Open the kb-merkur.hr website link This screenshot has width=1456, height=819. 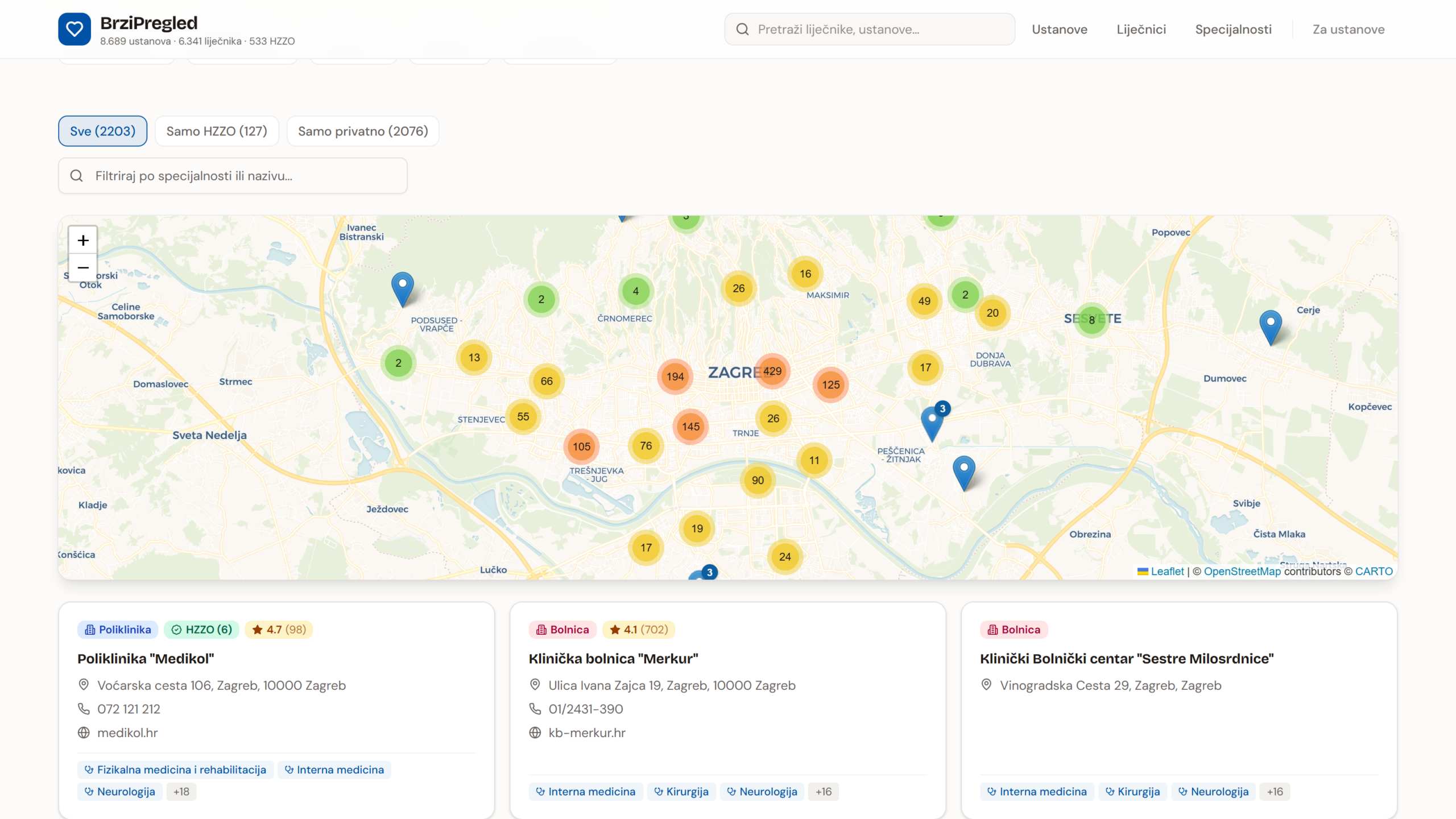(x=587, y=733)
